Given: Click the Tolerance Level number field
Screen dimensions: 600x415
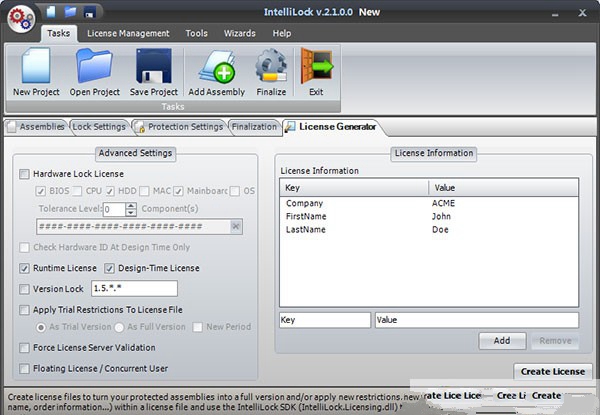Looking at the screenshot, I should click(x=114, y=209).
